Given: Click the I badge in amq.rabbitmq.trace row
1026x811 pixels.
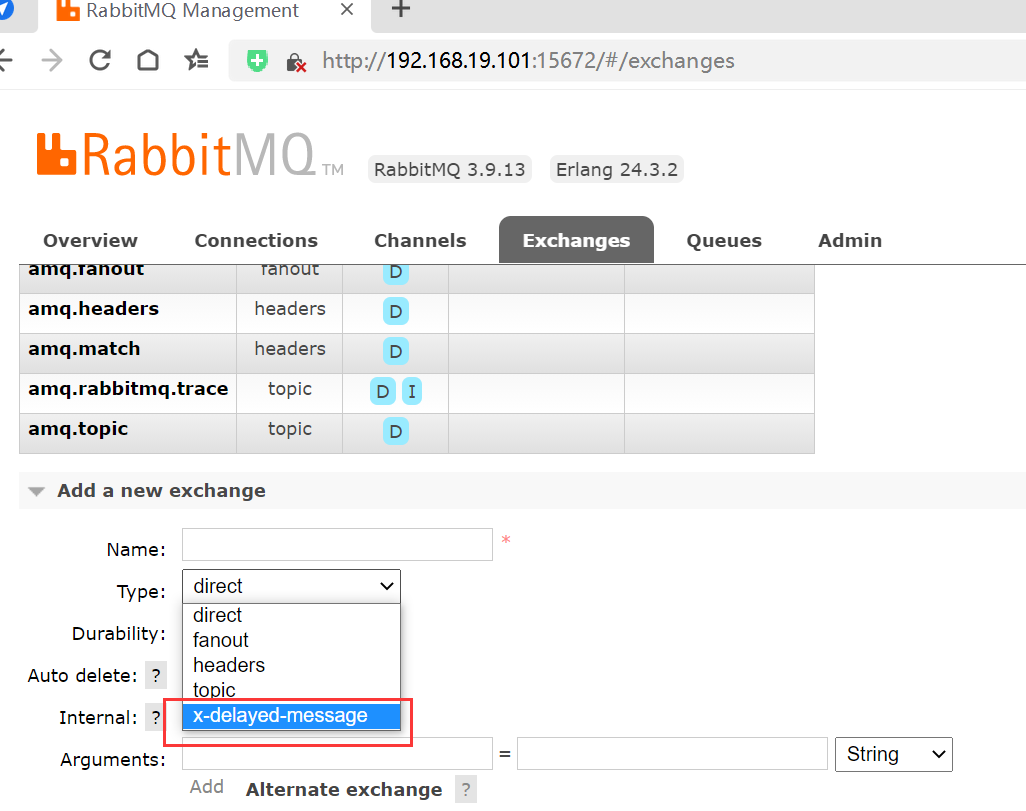Looking at the screenshot, I should coord(412,391).
